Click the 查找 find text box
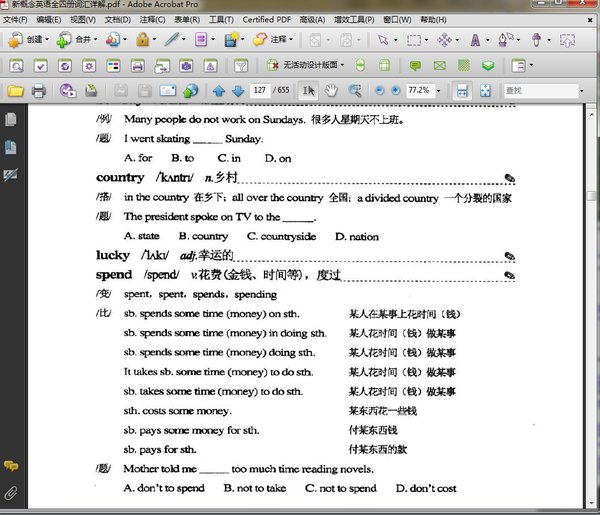The width and height of the screenshot is (600, 515). (x=540, y=91)
